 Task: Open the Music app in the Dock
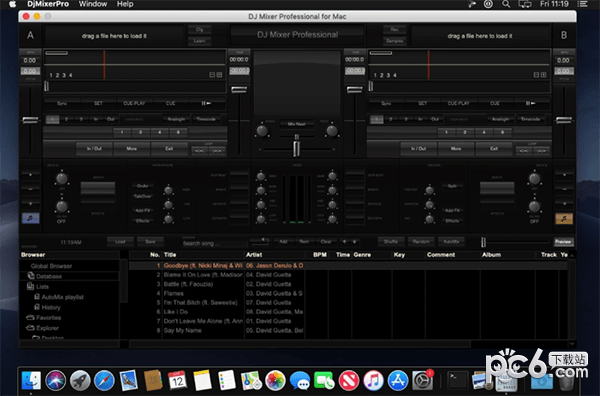click(373, 380)
